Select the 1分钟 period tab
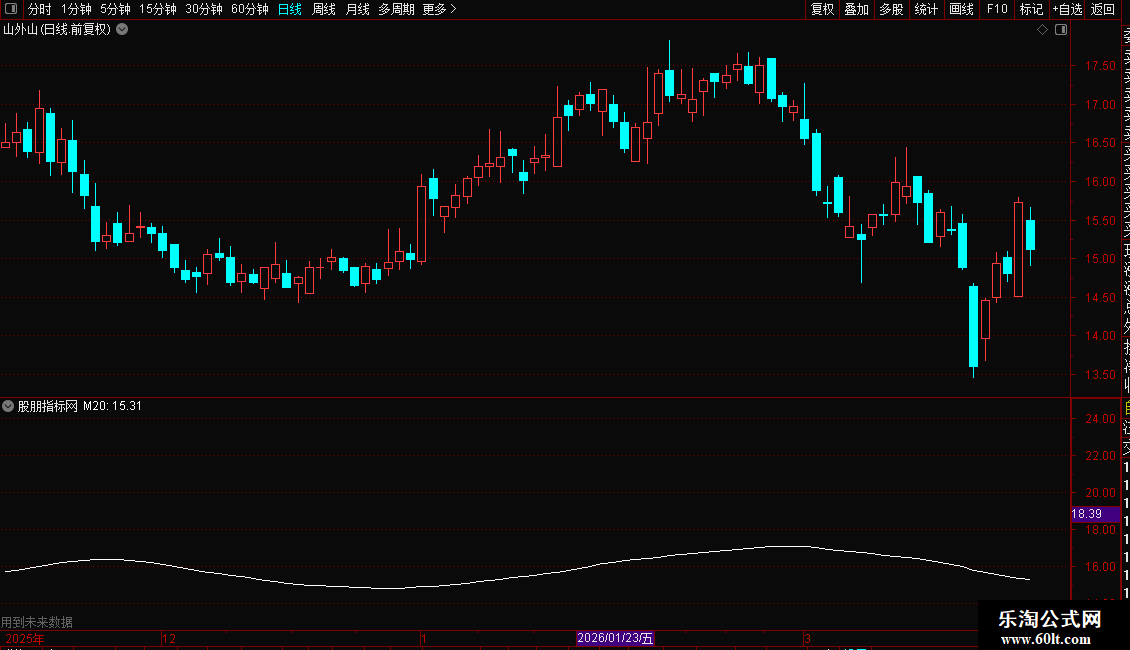This screenshot has height=650, width=1130. pyautogui.click(x=76, y=9)
